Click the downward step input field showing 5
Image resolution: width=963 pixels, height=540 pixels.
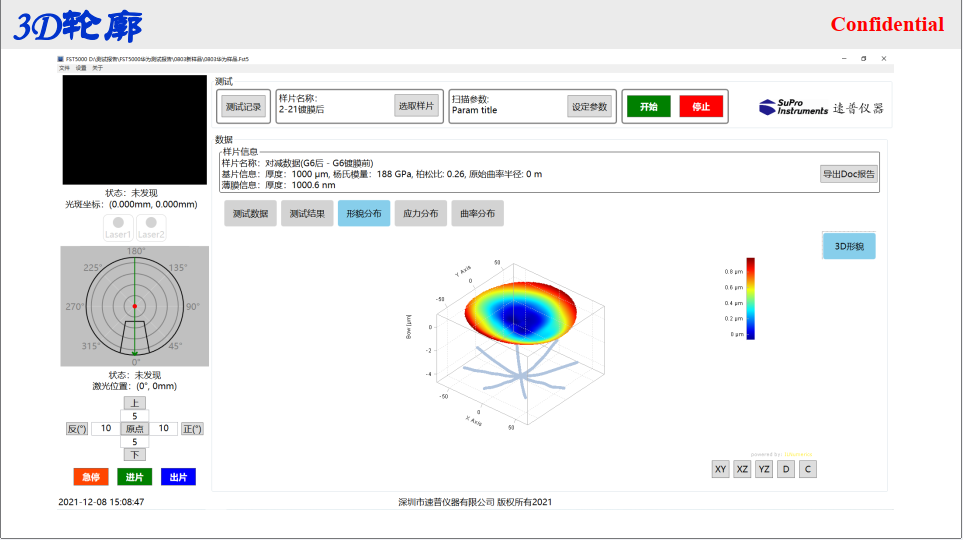[135, 442]
